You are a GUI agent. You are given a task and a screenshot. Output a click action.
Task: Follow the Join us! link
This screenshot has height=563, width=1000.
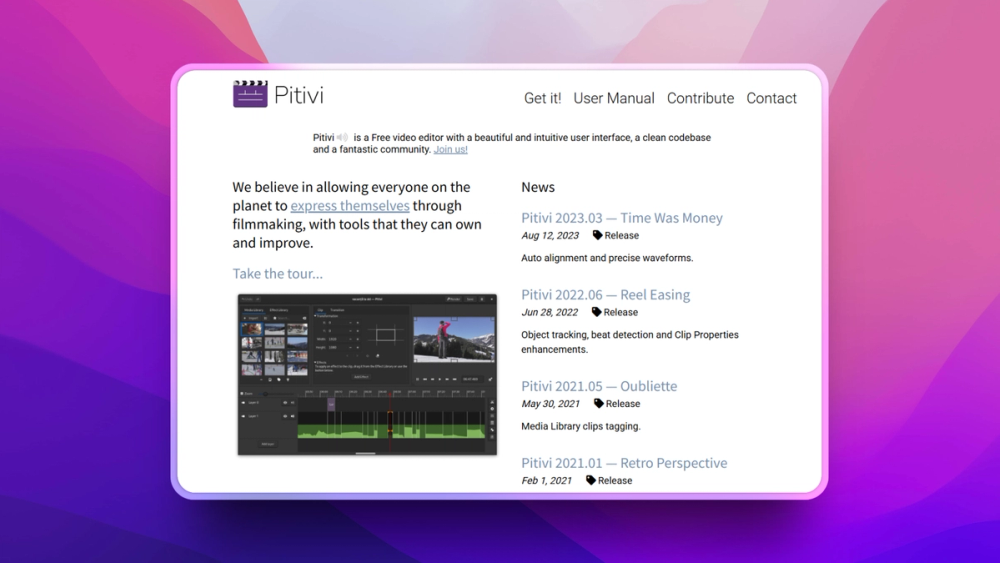coord(450,149)
